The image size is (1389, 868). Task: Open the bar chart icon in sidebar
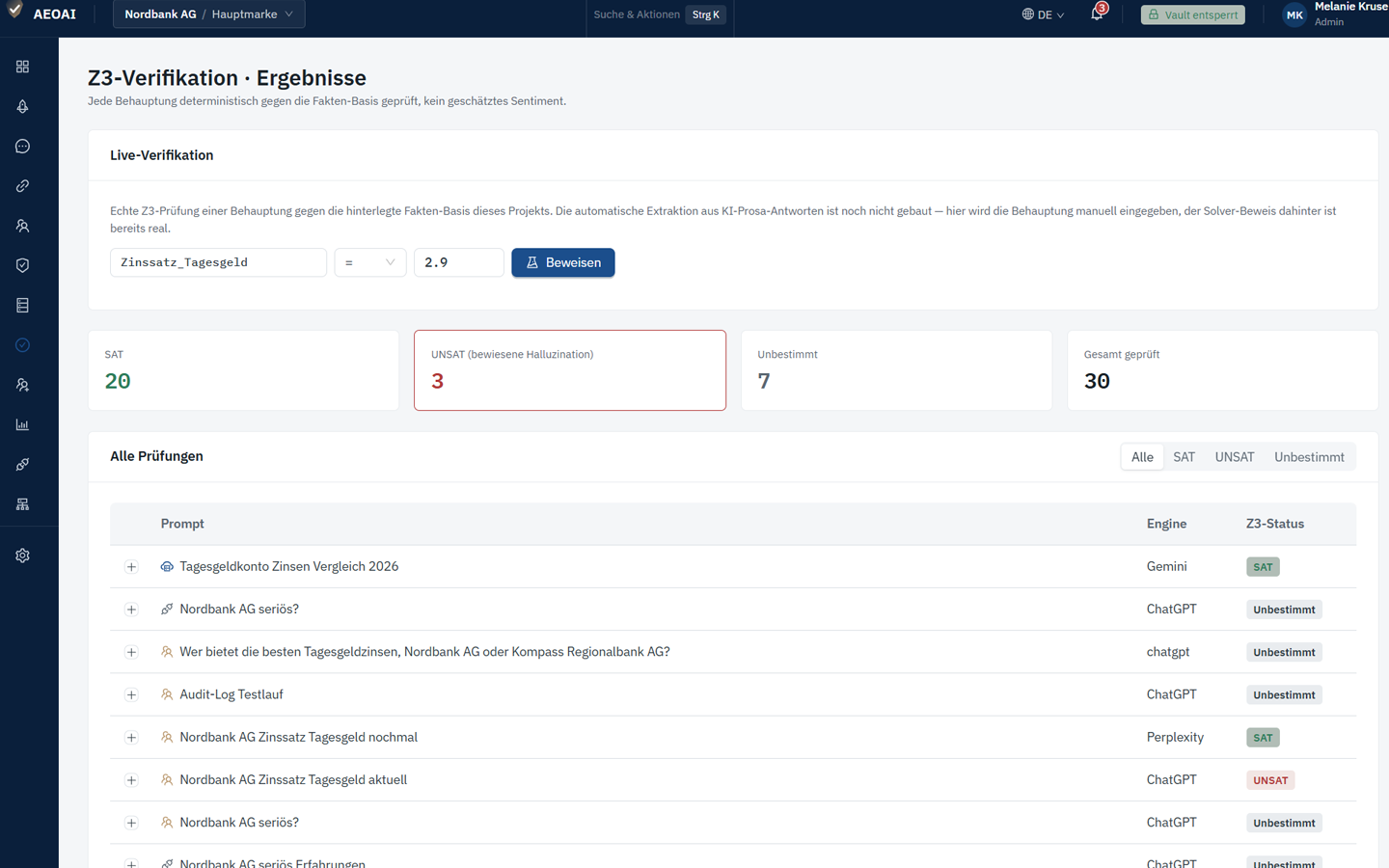click(22, 424)
